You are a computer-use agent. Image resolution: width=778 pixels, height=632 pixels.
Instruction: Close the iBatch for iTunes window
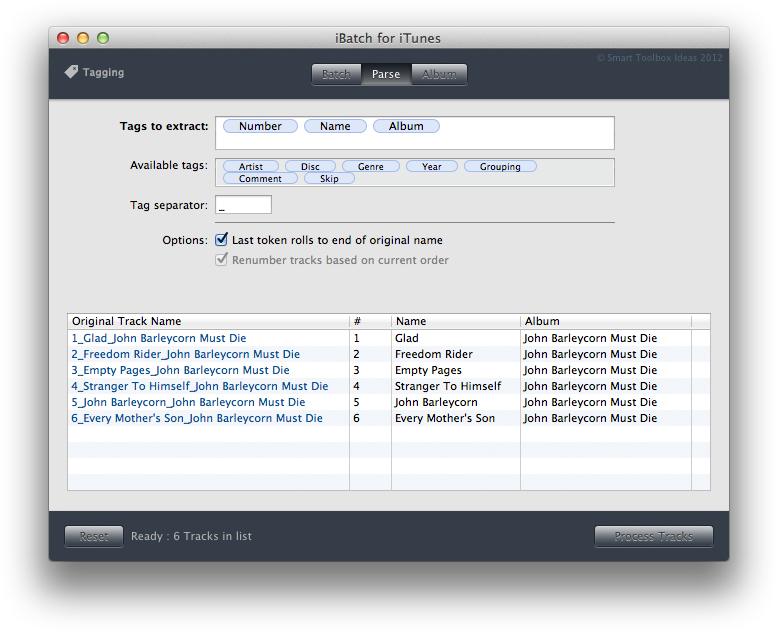click(63, 38)
